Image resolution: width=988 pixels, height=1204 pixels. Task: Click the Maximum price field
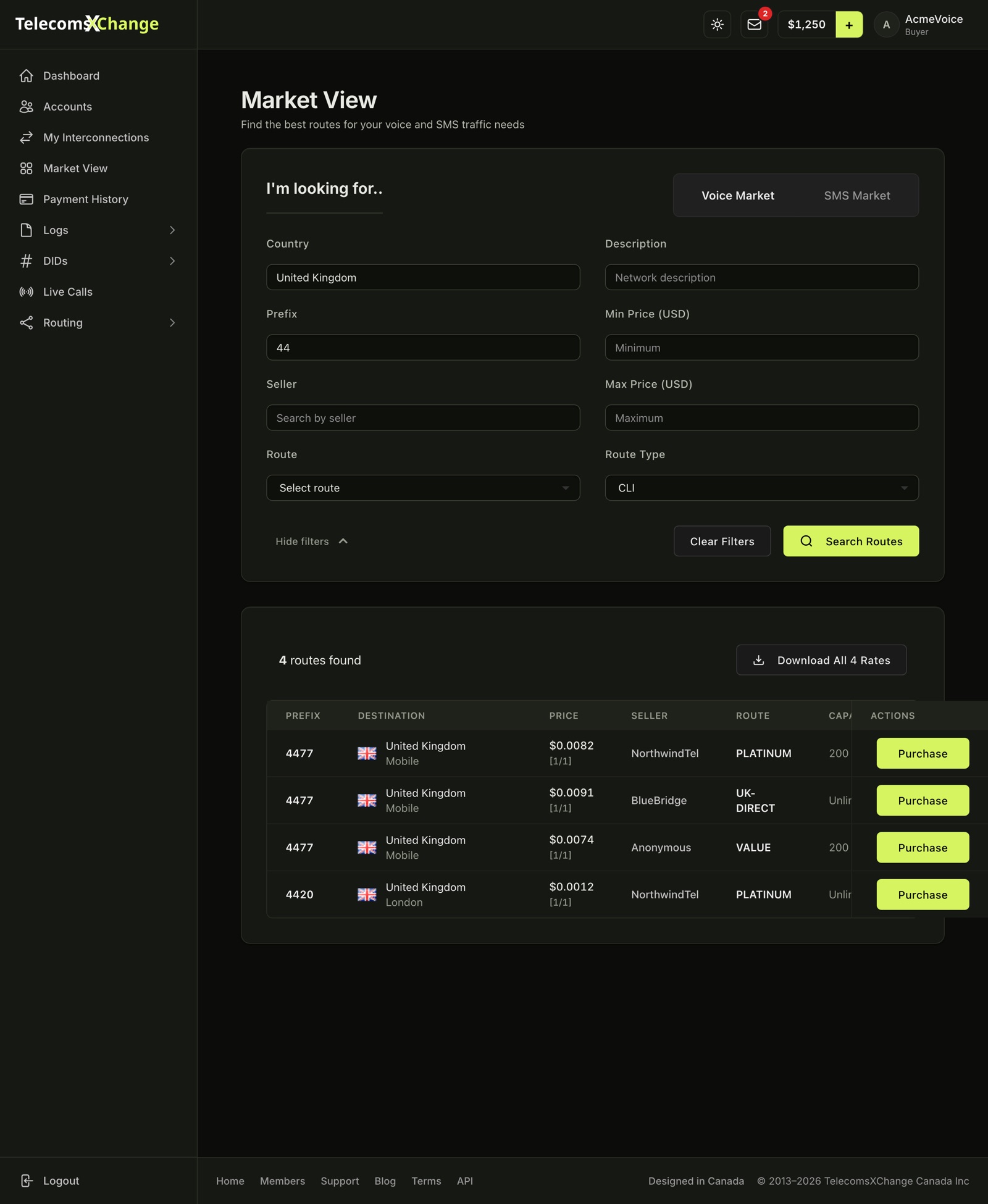(761, 417)
